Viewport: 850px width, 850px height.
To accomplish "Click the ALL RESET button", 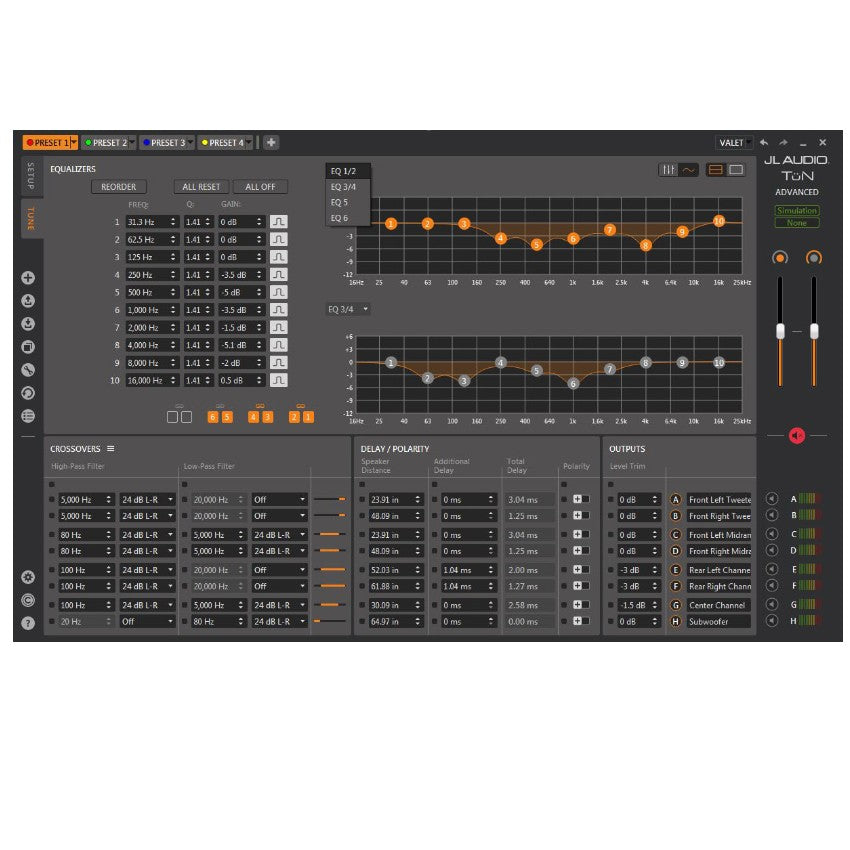I will coord(201,186).
